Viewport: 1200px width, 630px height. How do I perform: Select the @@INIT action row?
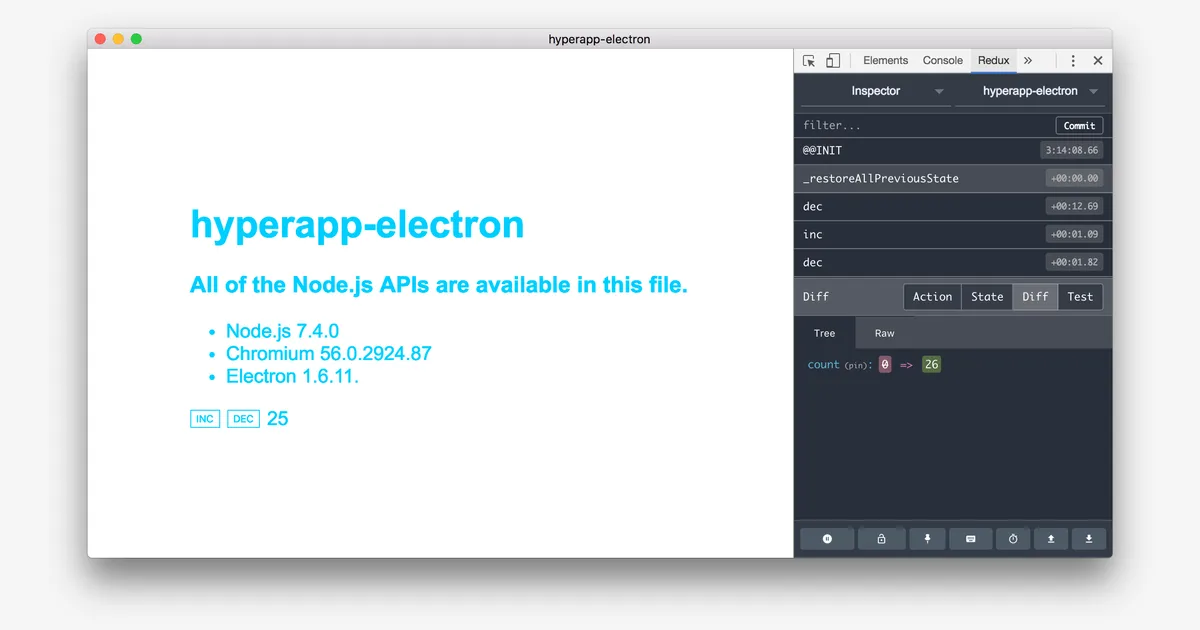pos(953,151)
